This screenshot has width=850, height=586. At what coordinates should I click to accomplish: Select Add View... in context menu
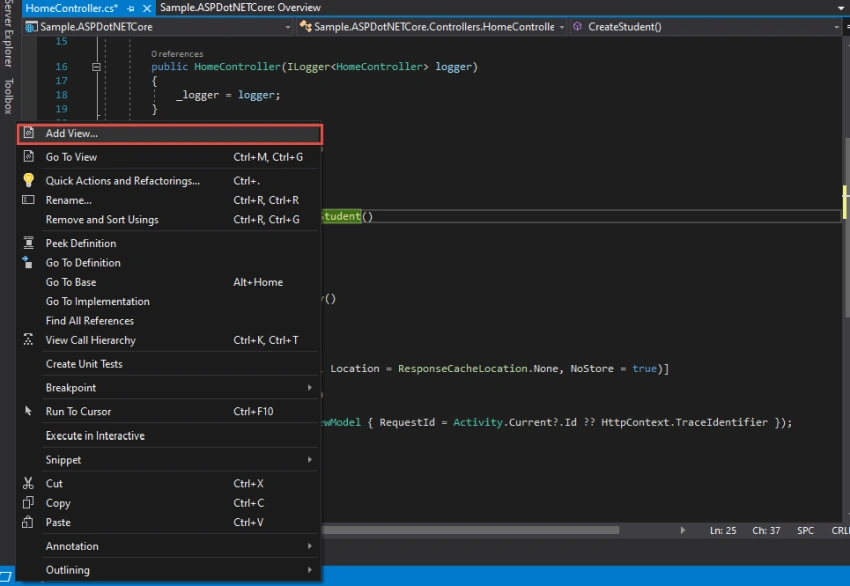tap(170, 133)
